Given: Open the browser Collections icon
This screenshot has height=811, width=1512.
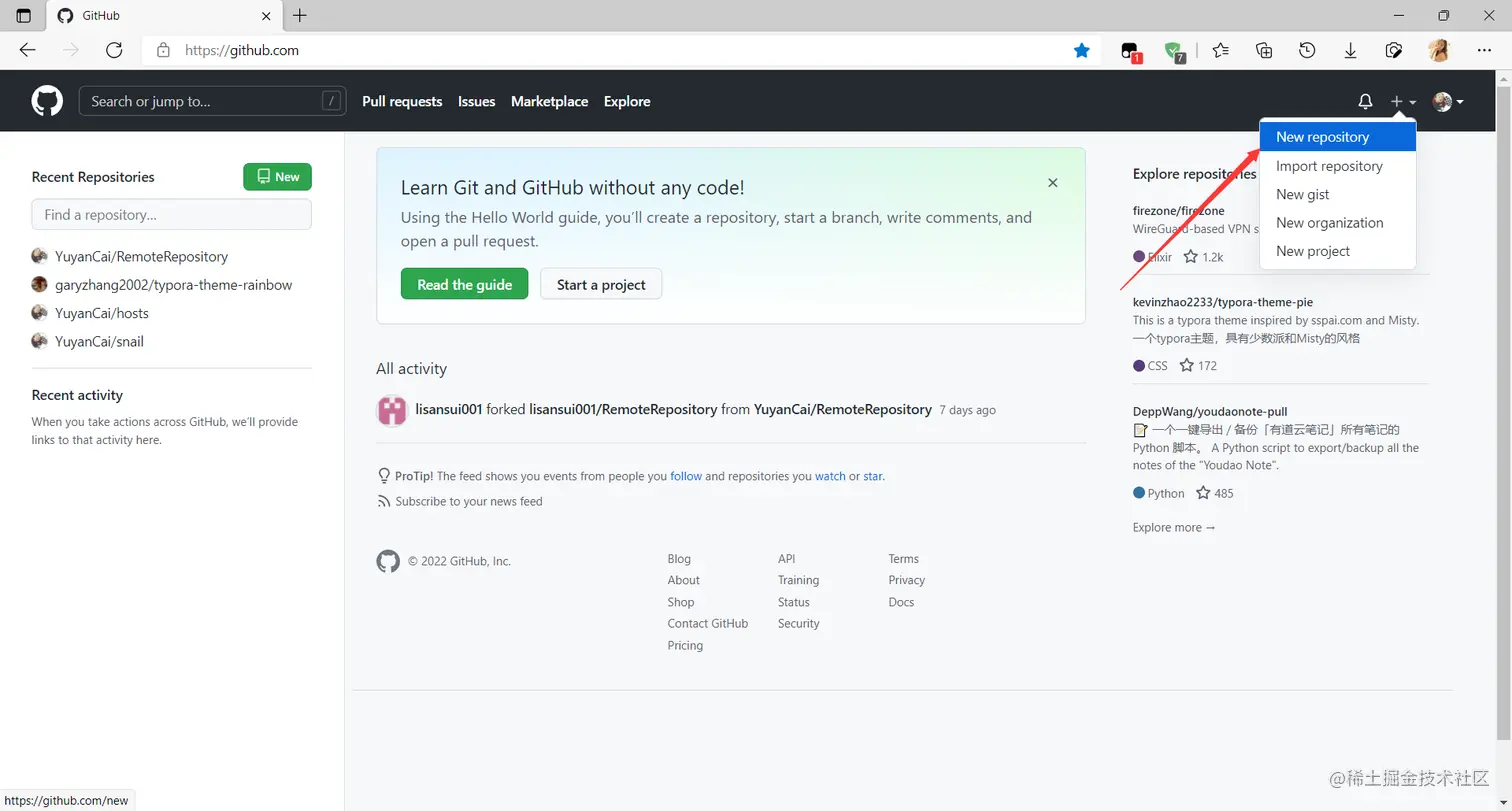Looking at the screenshot, I should coord(1264,50).
